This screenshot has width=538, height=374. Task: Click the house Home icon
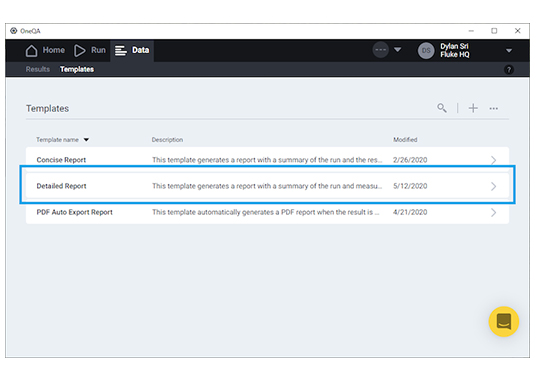(32, 50)
